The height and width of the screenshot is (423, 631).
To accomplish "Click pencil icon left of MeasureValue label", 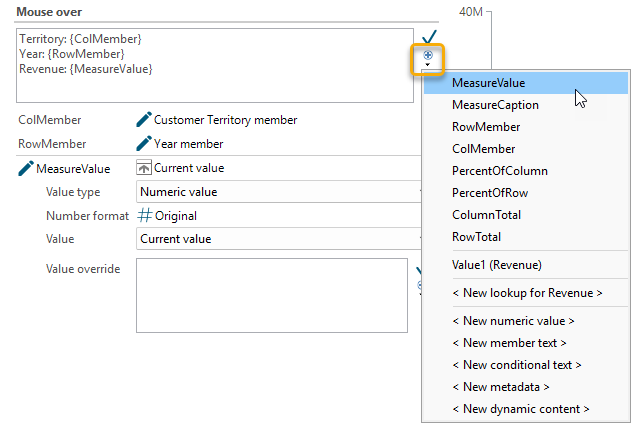I will (x=26, y=169).
